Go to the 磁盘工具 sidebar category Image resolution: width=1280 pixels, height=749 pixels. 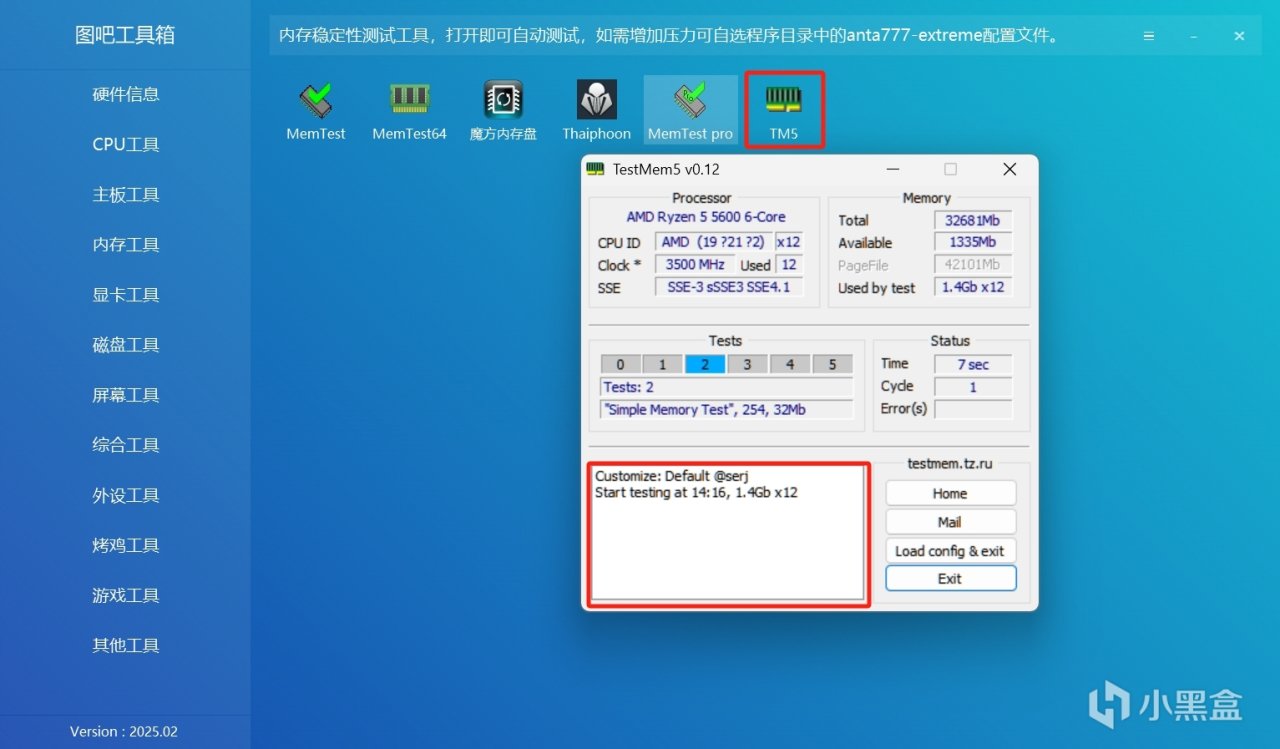125,345
